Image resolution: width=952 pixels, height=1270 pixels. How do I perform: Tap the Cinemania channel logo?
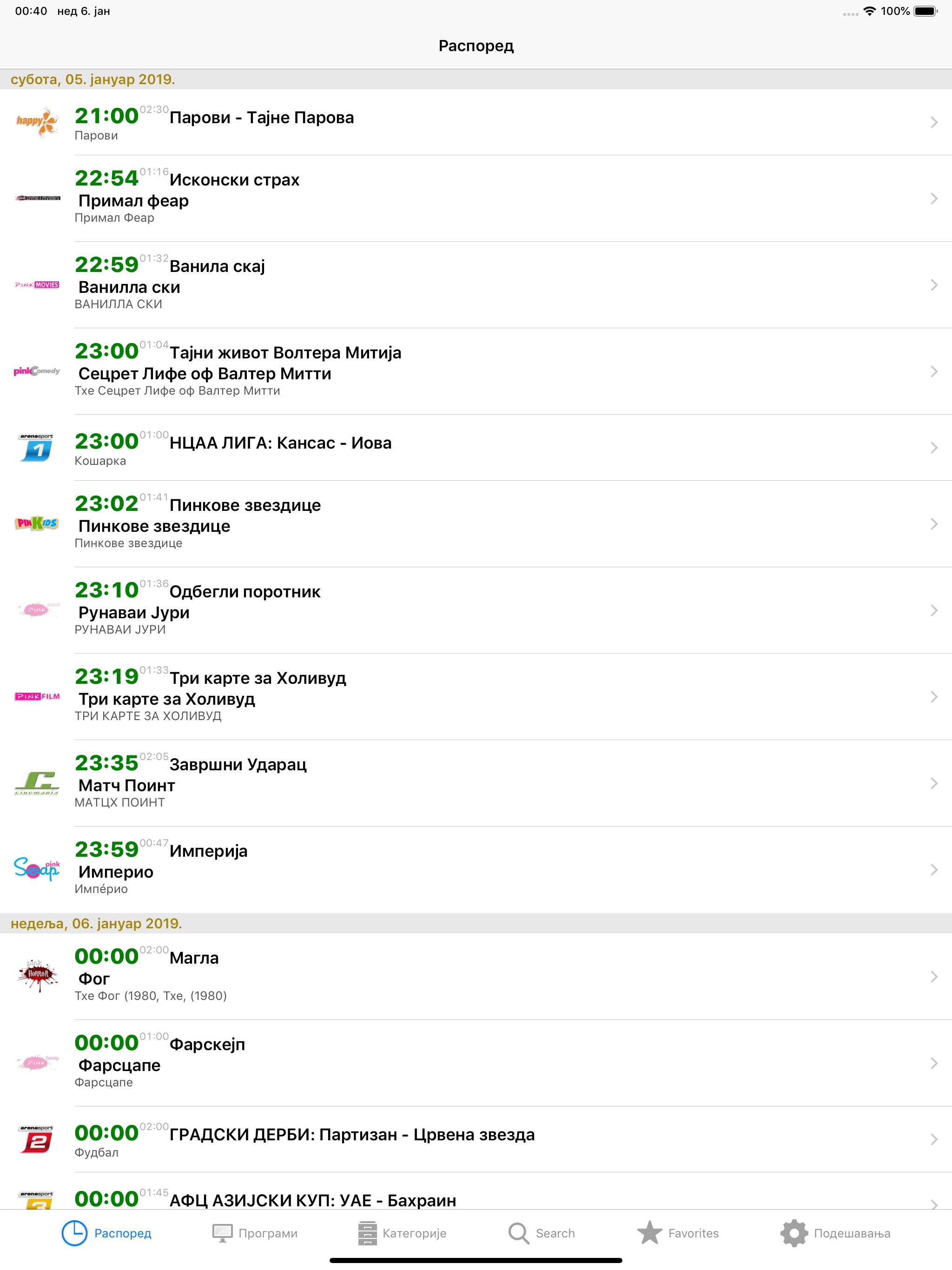[37, 782]
